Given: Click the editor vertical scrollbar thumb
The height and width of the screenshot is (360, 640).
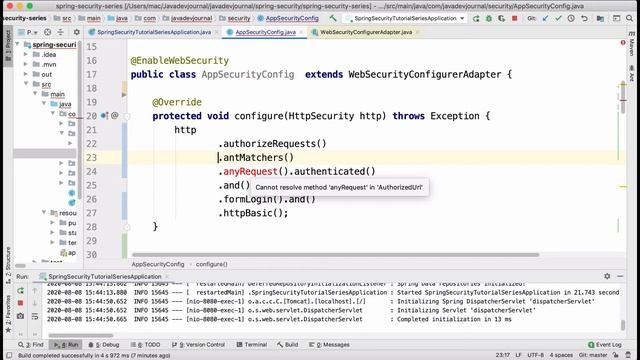Looking at the screenshot, I should pyautogui.click(x=623, y=98).
